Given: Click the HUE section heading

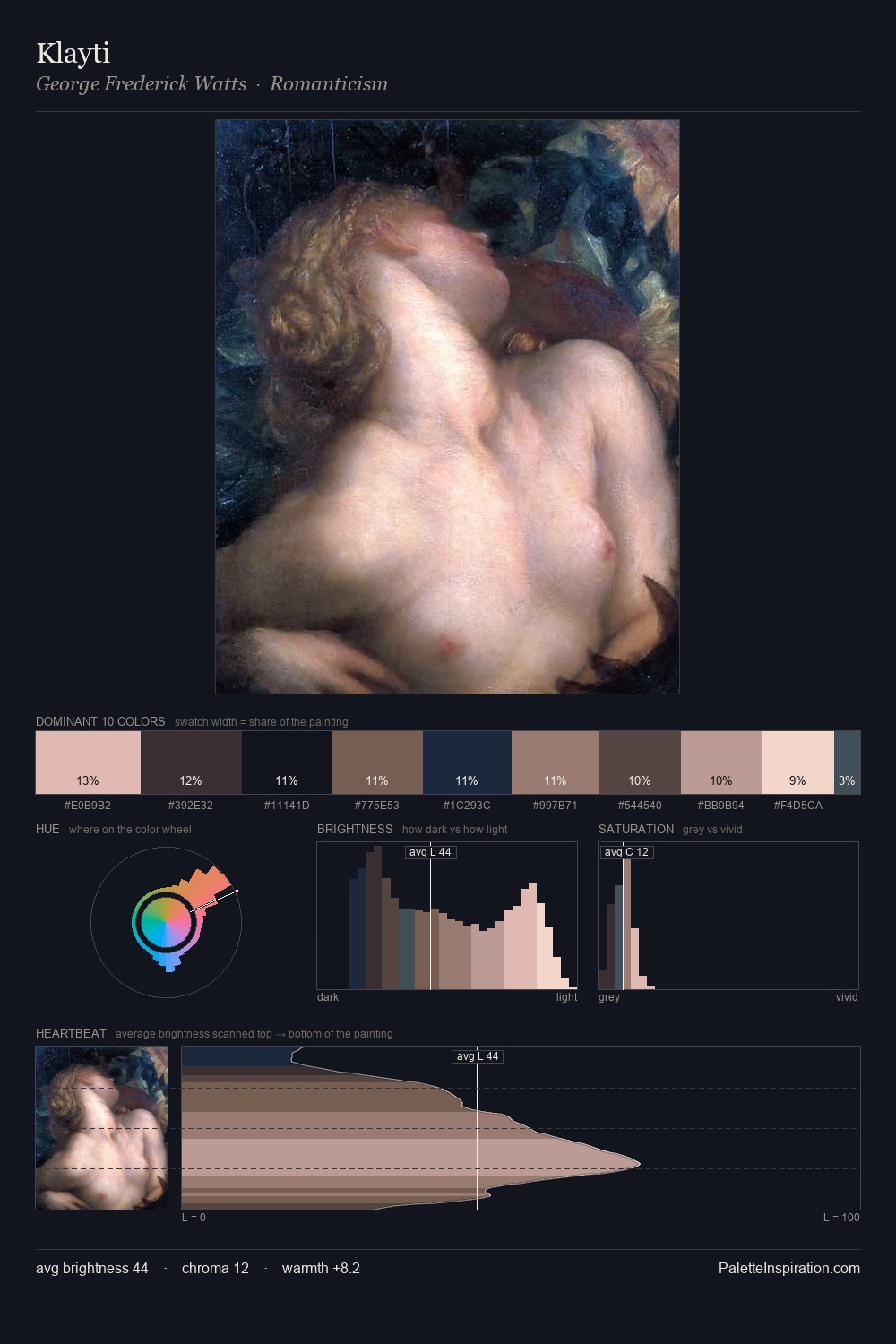Looking at the screenshot, I should pyautogui.click(x=47, y=829).
